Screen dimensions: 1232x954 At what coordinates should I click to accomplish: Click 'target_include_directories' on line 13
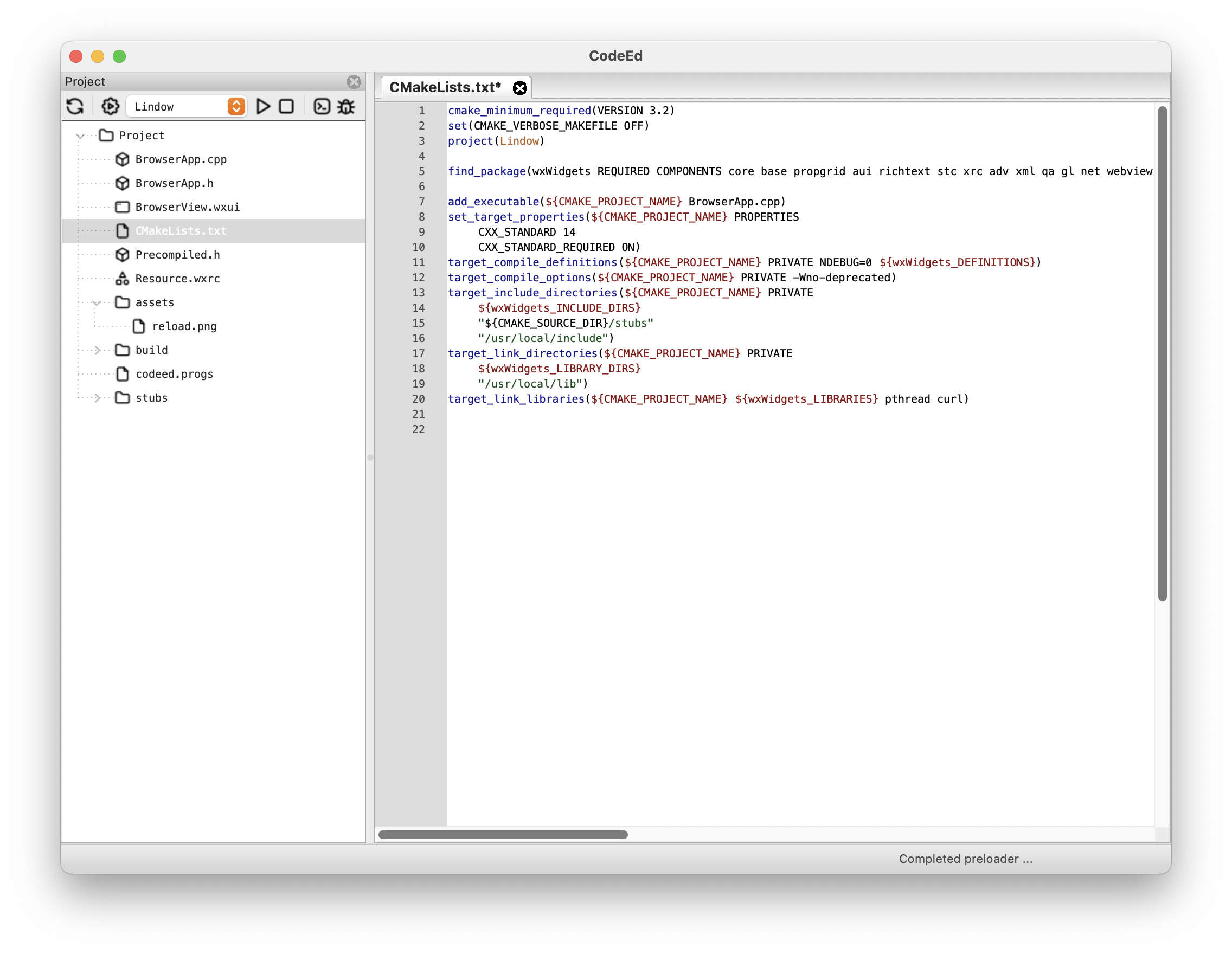click(532, 293)
